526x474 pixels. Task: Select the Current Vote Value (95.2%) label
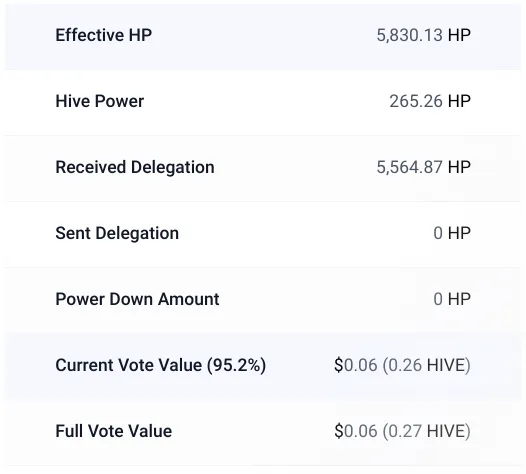(161, 365)
